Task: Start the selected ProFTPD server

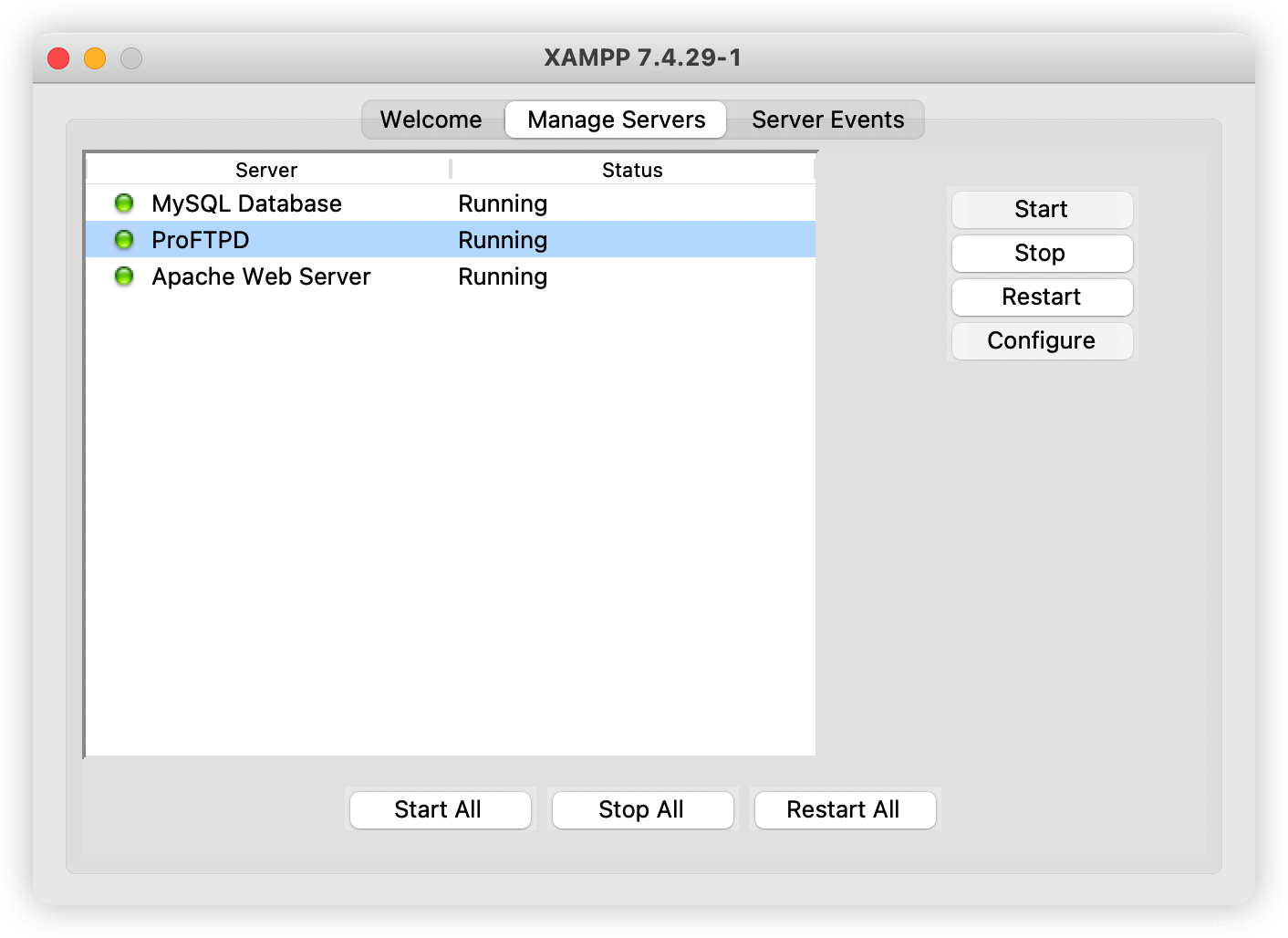Action: point(1041,209)
